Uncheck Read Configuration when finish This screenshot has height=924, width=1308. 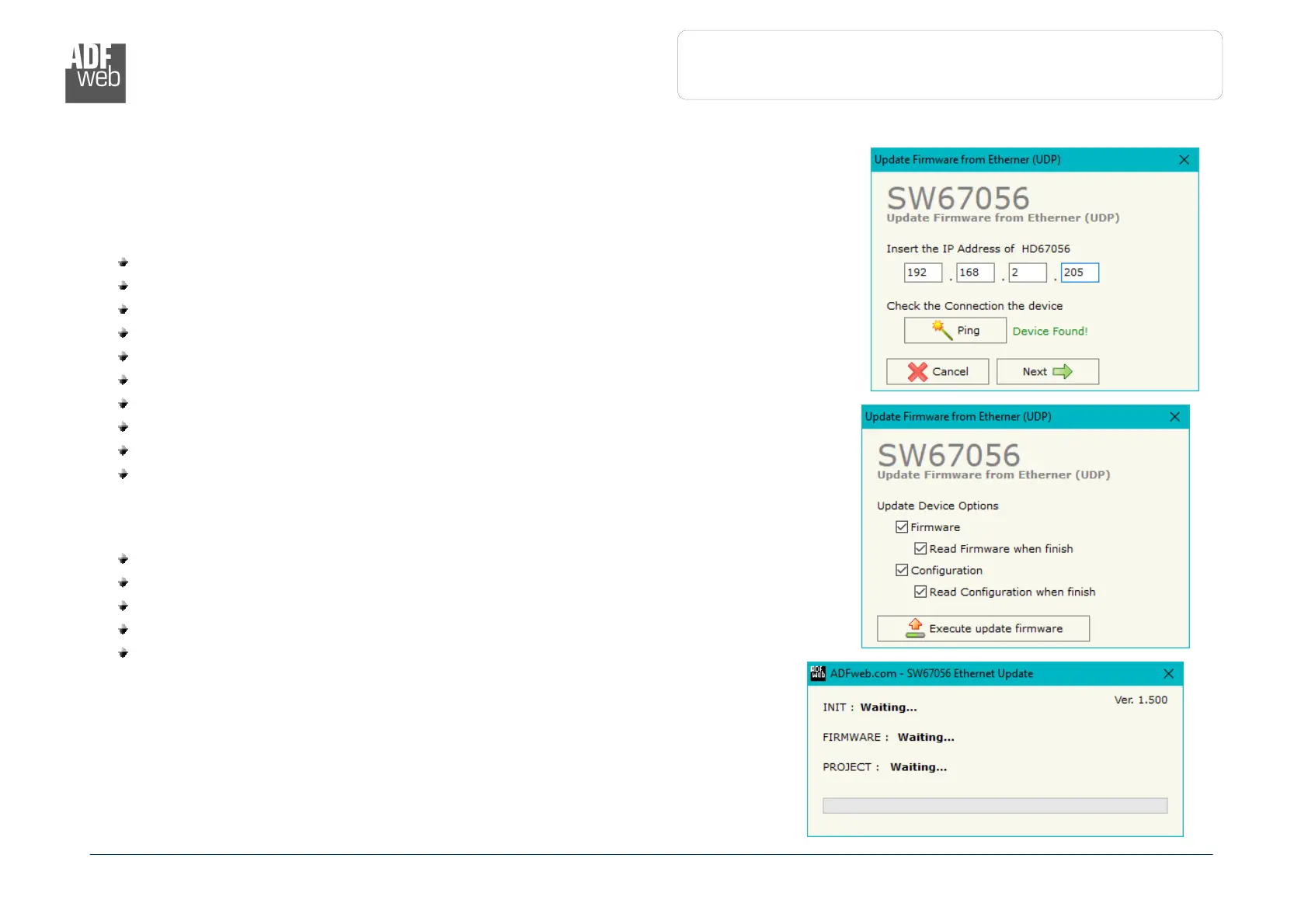click(x=920, y=592)
